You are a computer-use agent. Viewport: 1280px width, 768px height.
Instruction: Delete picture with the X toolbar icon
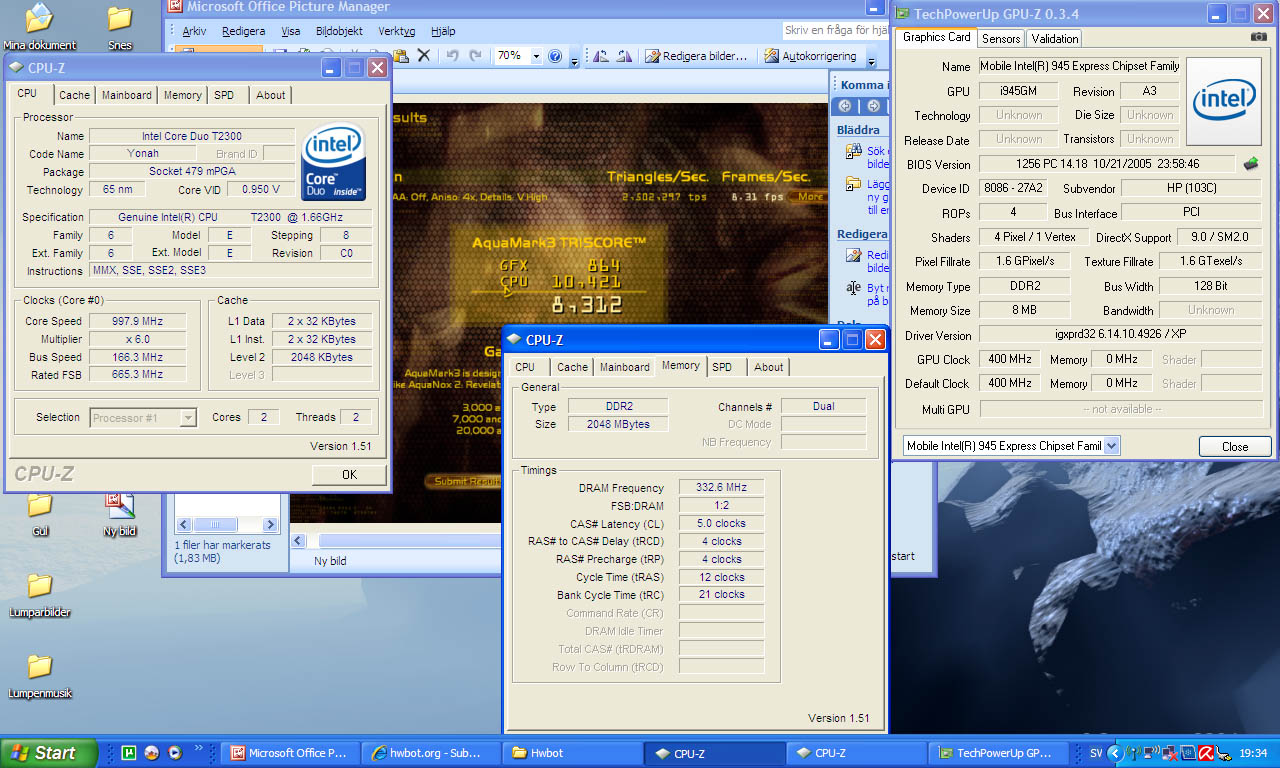pyautogui.click(x=423, y=56)
